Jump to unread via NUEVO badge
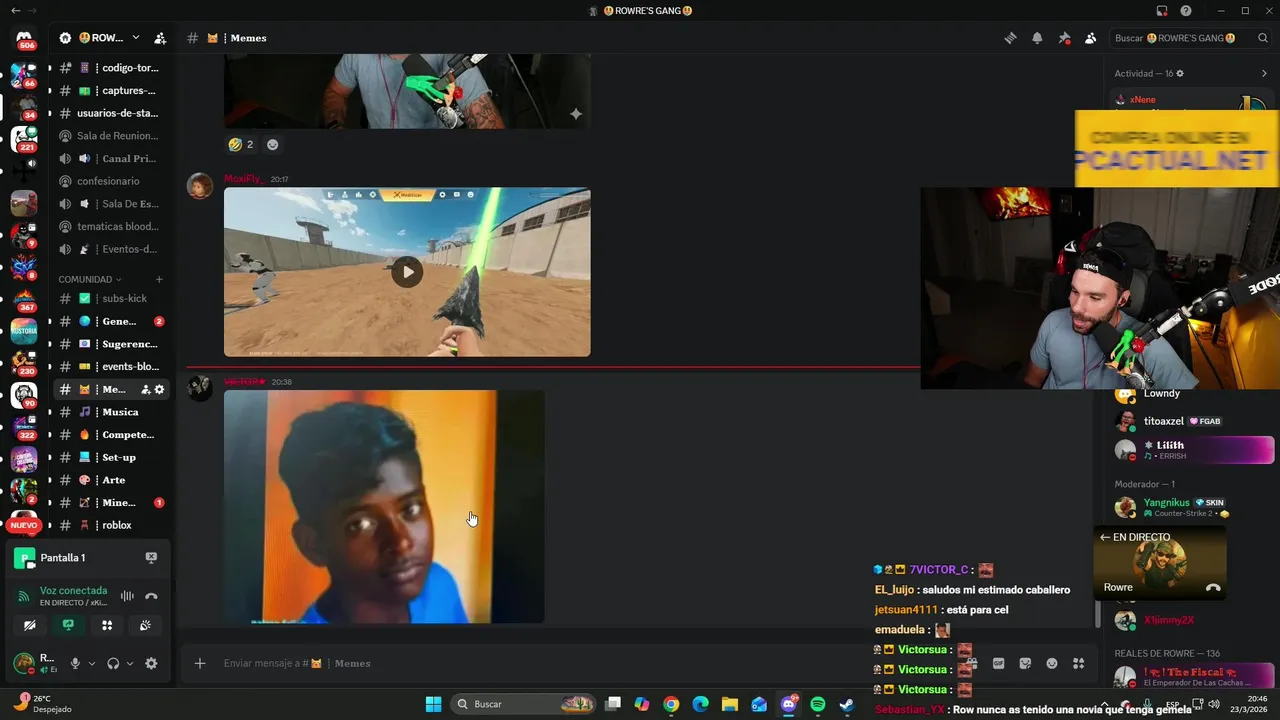 click(24, 525)
